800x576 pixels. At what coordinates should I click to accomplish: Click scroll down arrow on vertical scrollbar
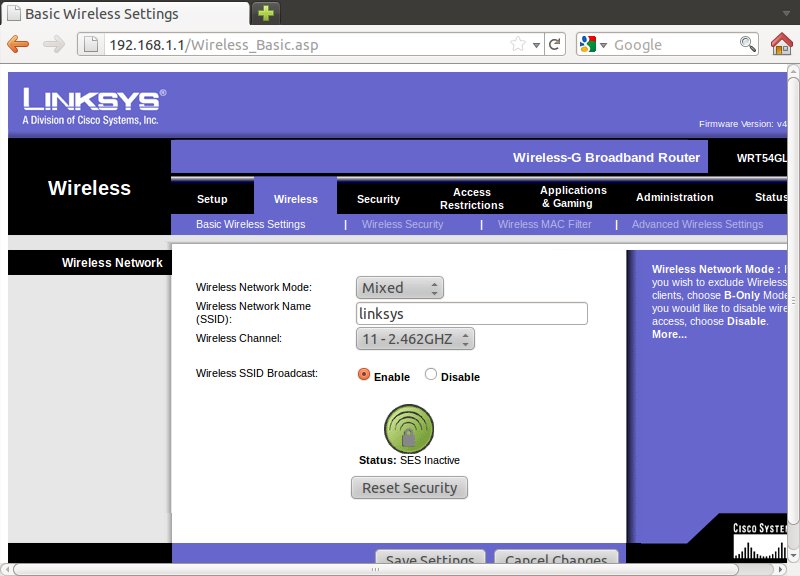coord(793,555)
